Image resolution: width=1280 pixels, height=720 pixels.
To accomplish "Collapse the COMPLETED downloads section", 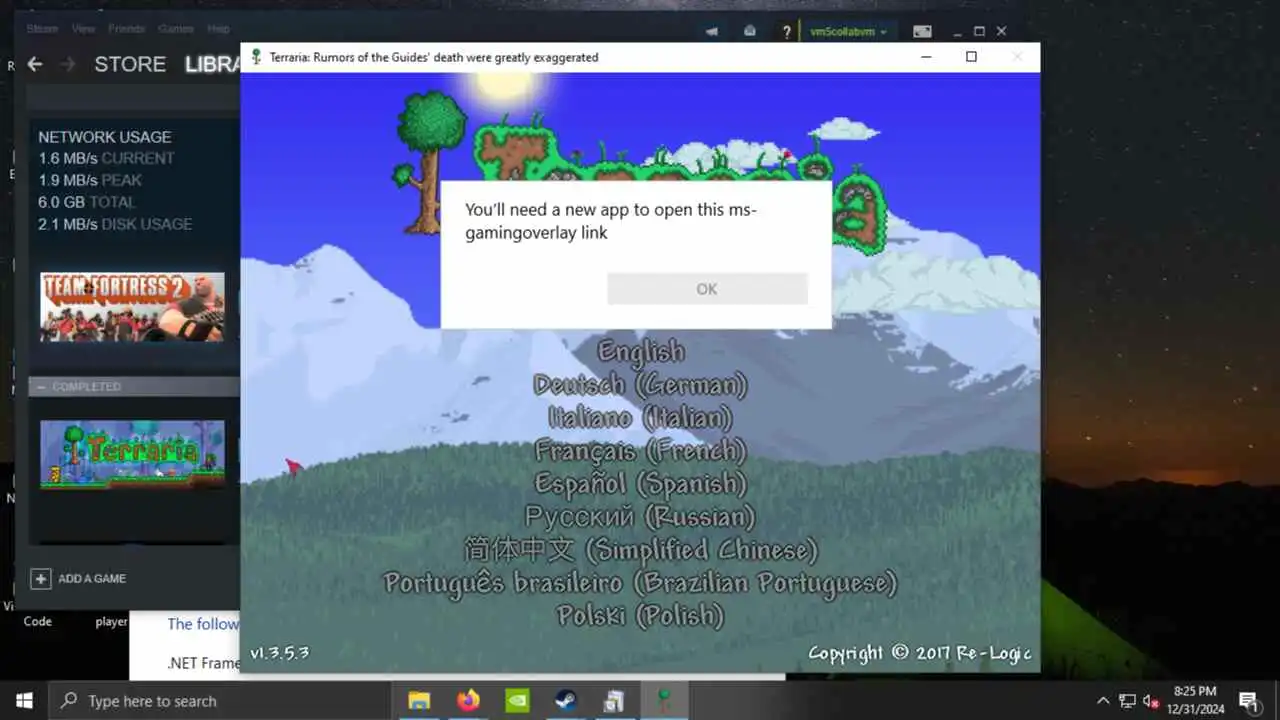I will point(42,386).
